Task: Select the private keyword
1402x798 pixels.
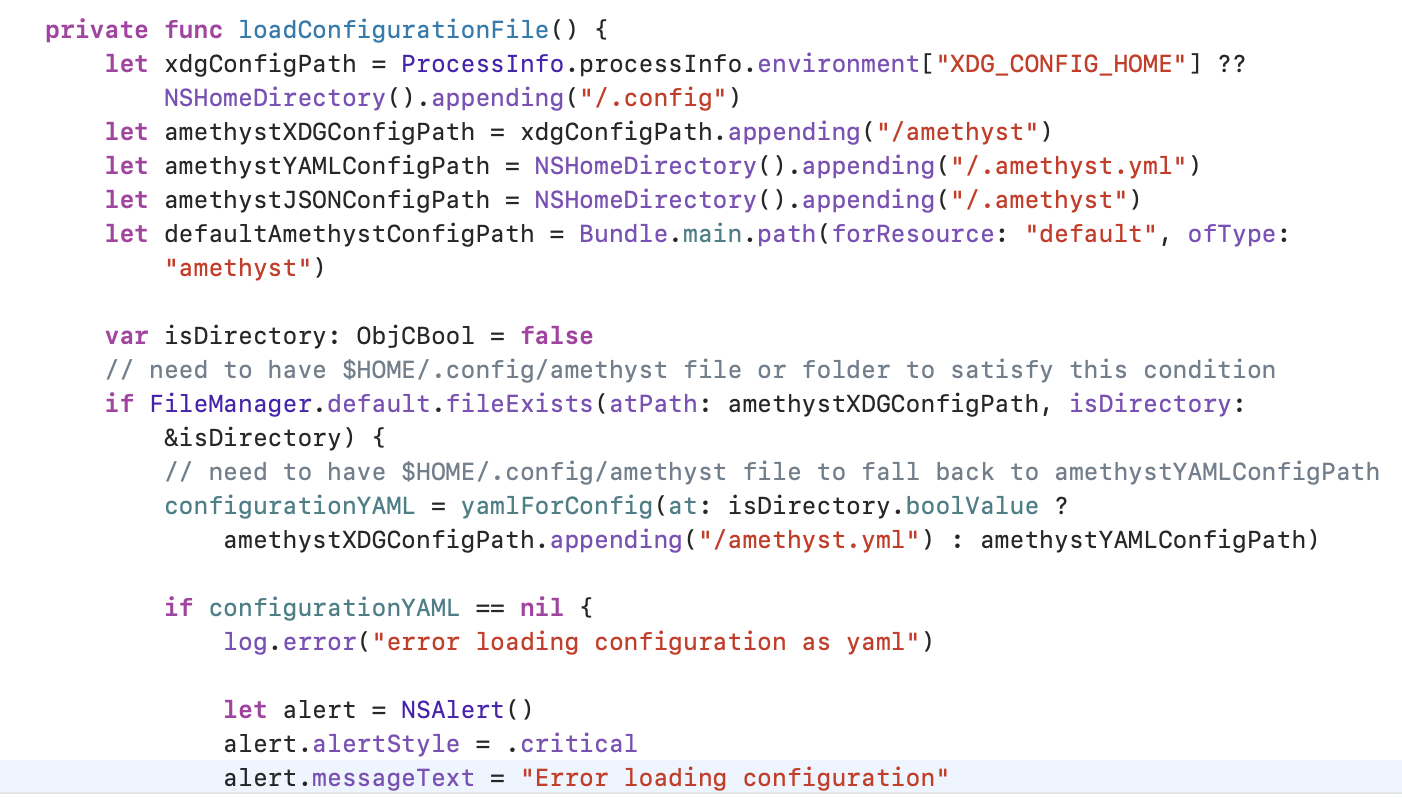Action: coord(96,30)
